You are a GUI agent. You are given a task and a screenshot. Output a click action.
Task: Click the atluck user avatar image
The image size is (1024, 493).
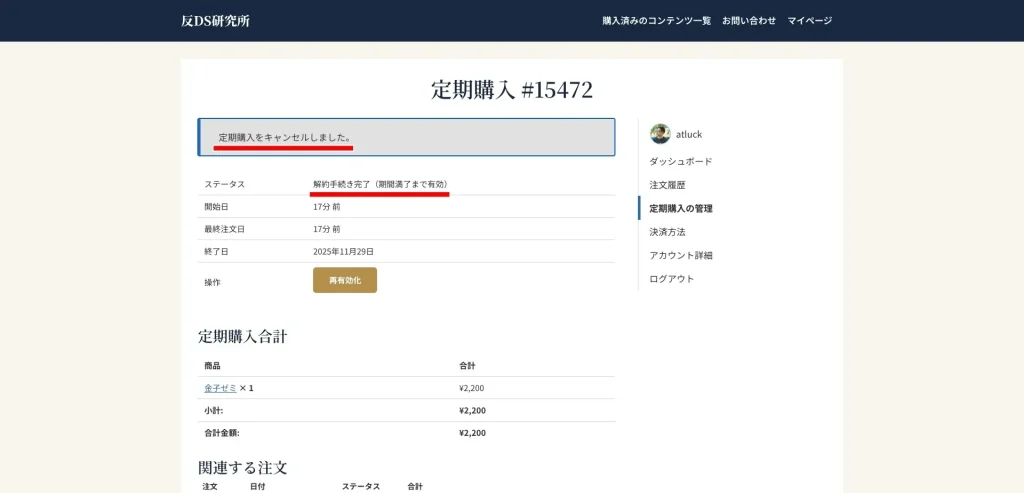coord(660,134)
